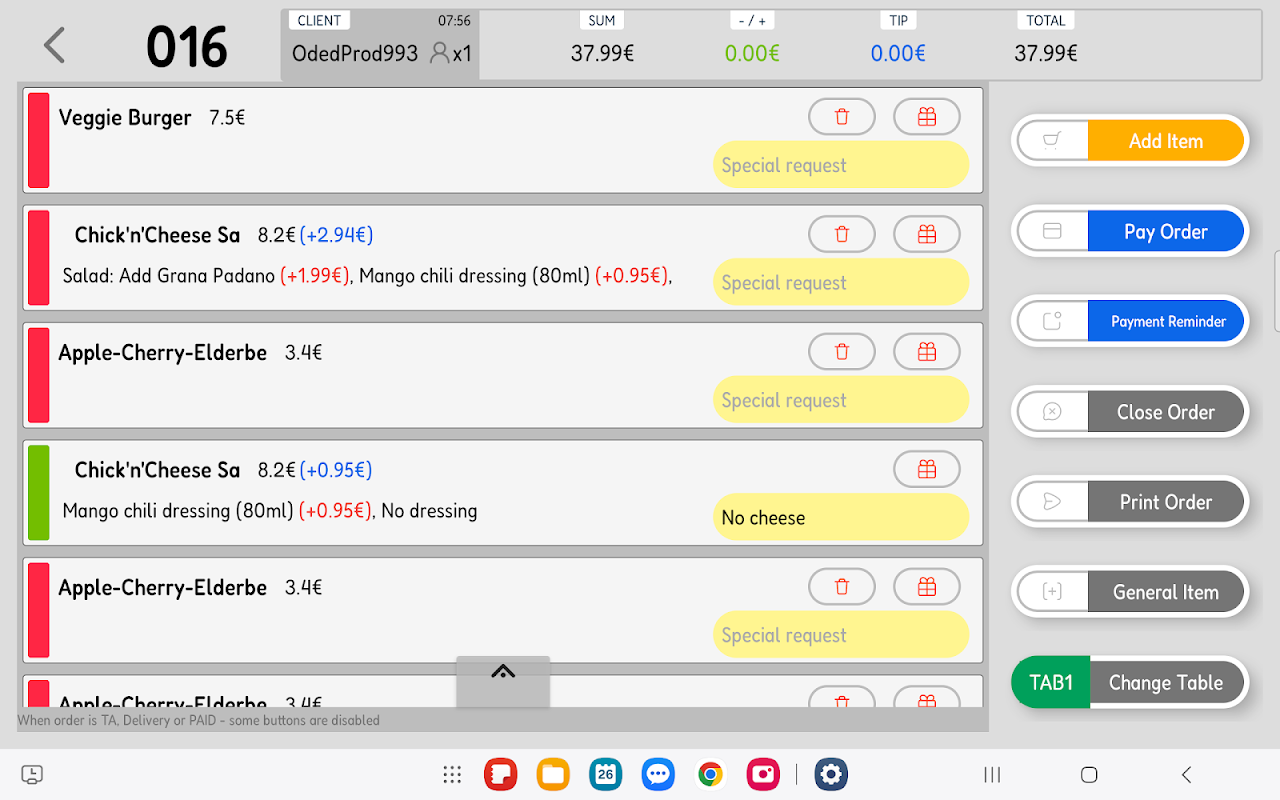Tap the gift icon on the No cheese row
The height and width of the screenshot is (800, 1280).
(927, 469)
